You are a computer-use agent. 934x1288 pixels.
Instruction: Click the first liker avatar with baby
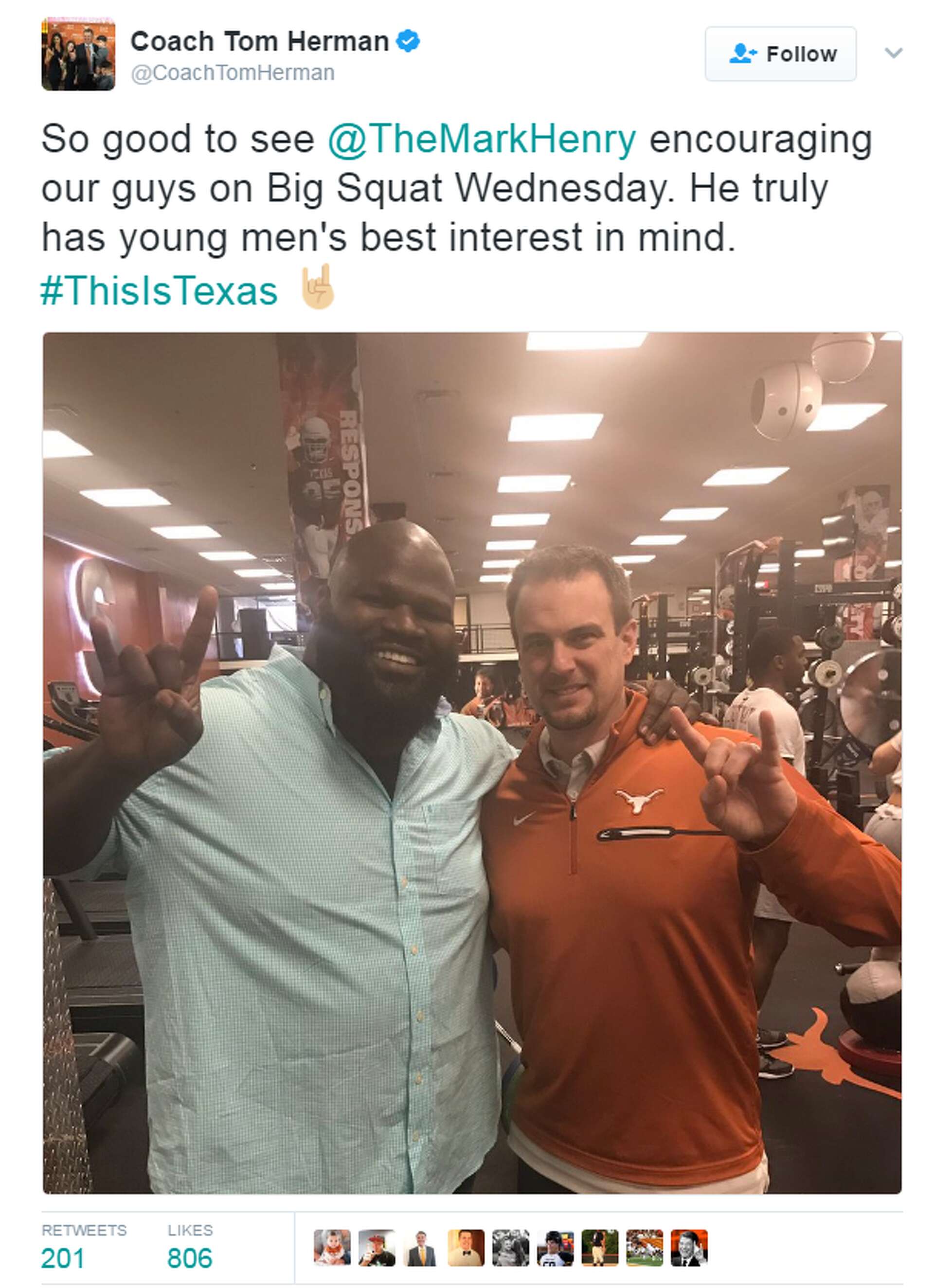pos(332,1248)
